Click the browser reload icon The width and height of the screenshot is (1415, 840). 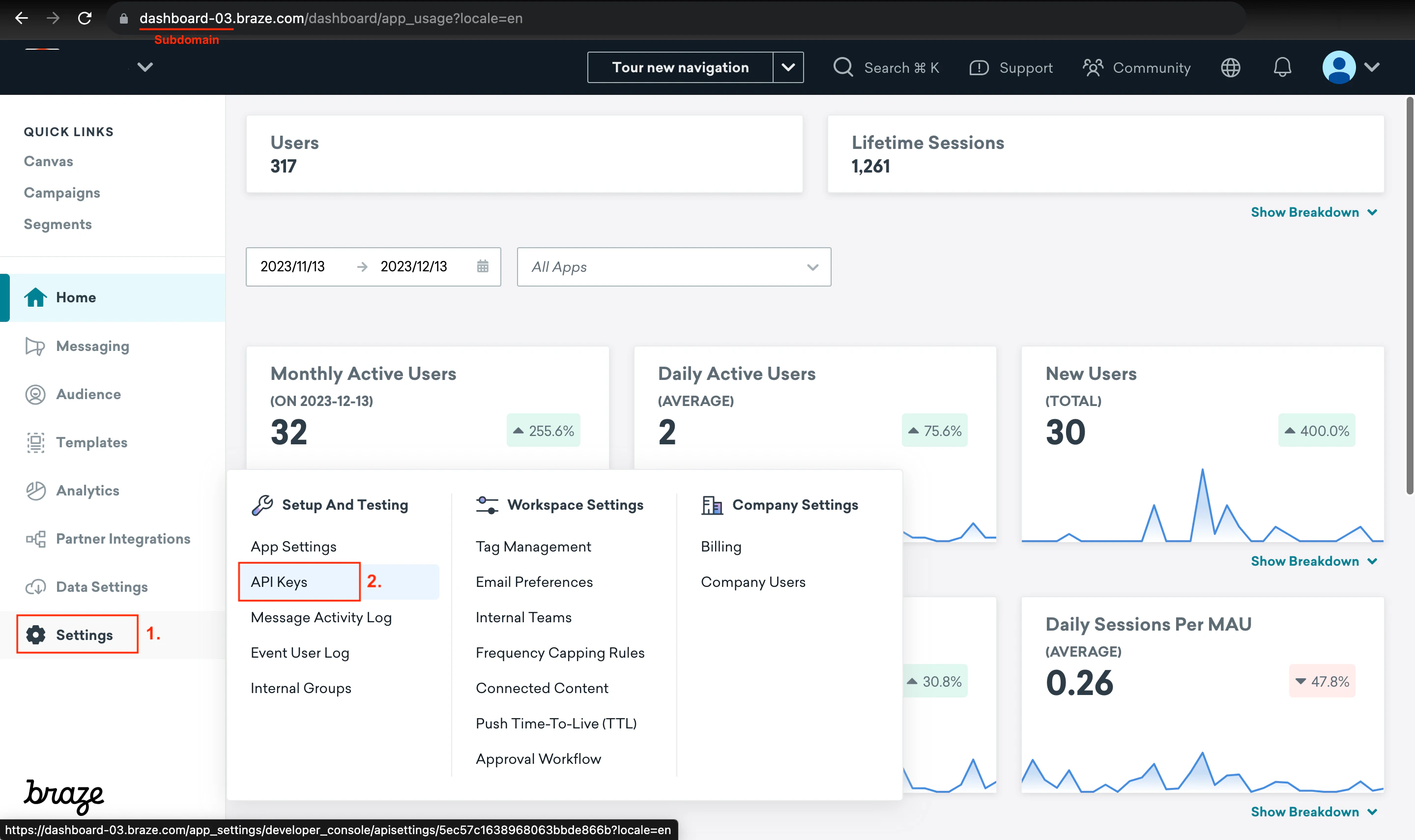[85, 18]
